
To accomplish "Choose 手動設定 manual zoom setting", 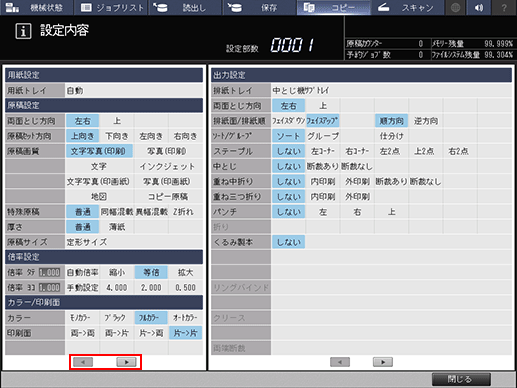I will [x=82, y=287].
